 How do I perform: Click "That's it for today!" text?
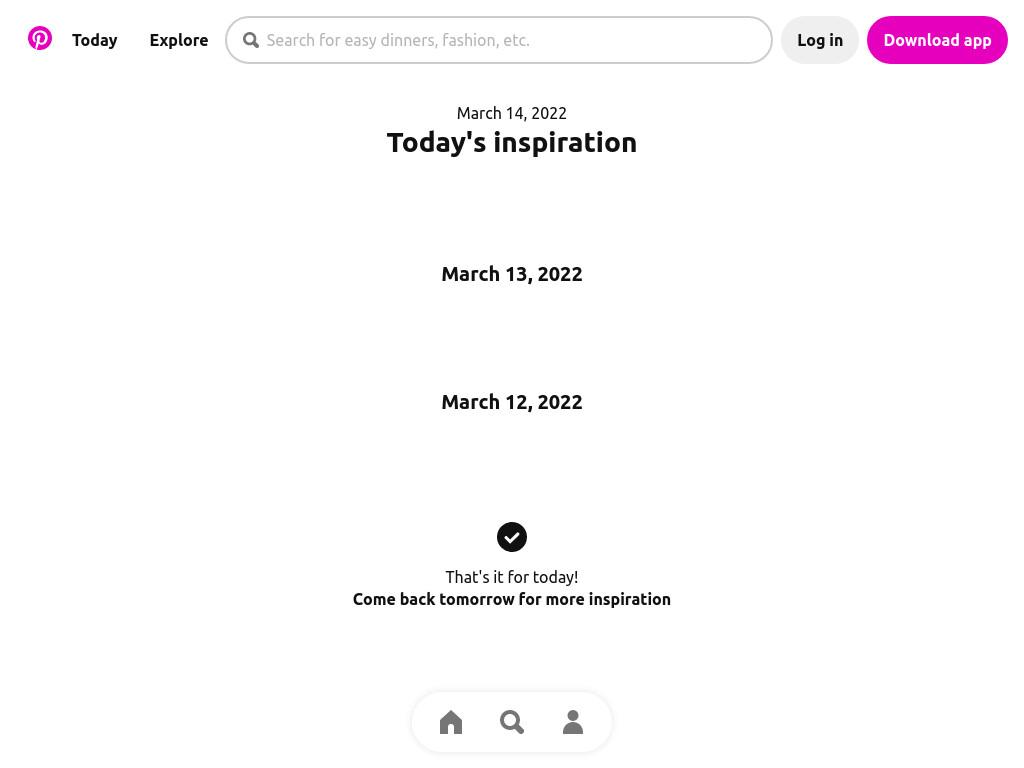pyautogui.click(x=512, y=577)
